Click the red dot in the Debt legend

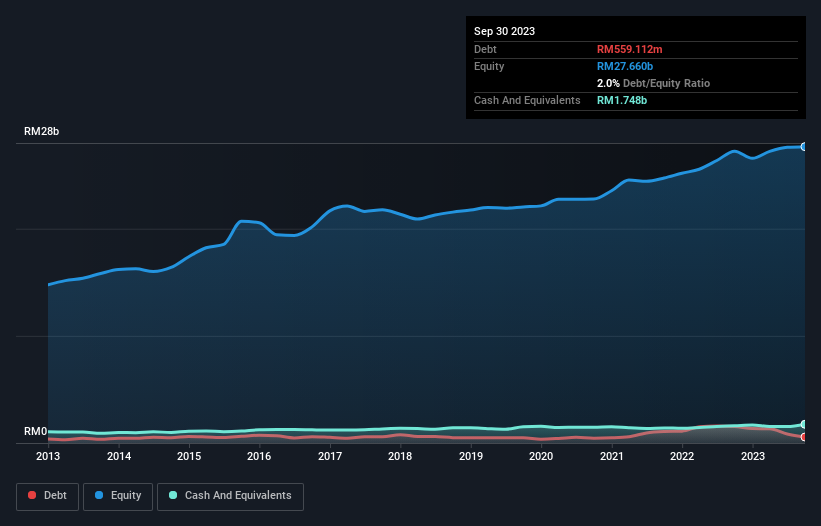click(32, 496)
